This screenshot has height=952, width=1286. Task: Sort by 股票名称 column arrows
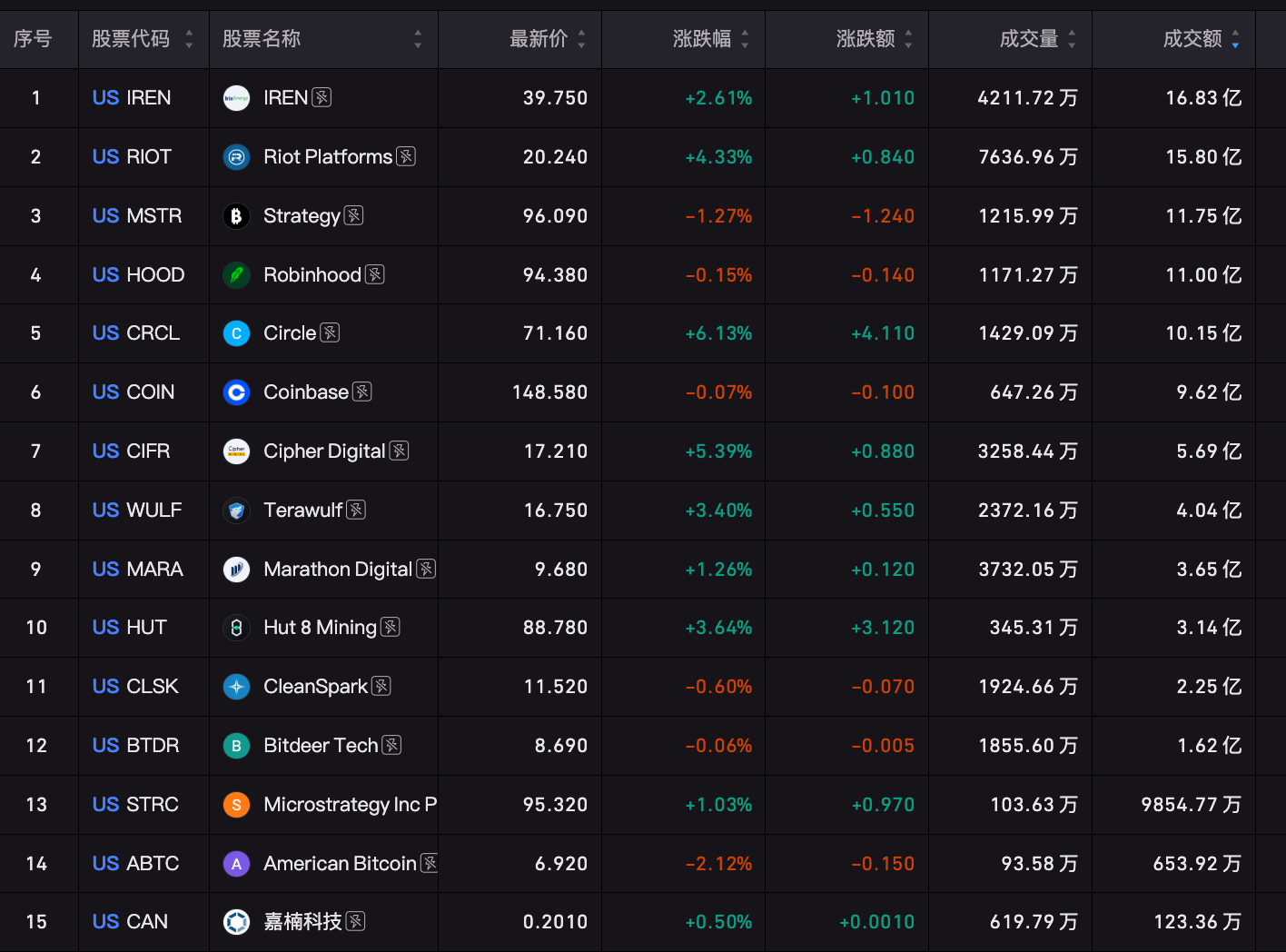[x=418, y=39]
